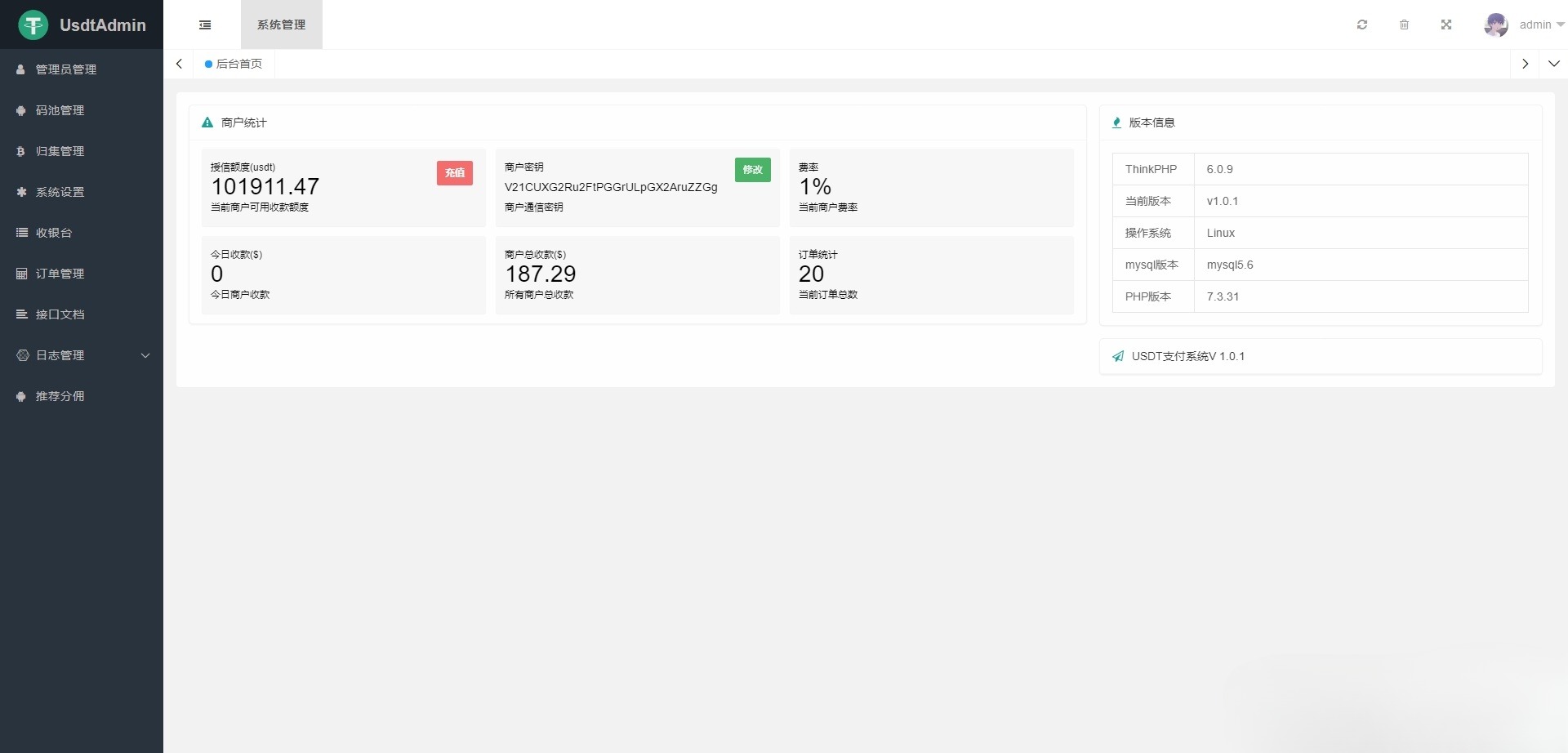This screenshot has height=753, width=1568.
Task: Toggle fullscreen with the expand icon
Action: click(1446, 25)
